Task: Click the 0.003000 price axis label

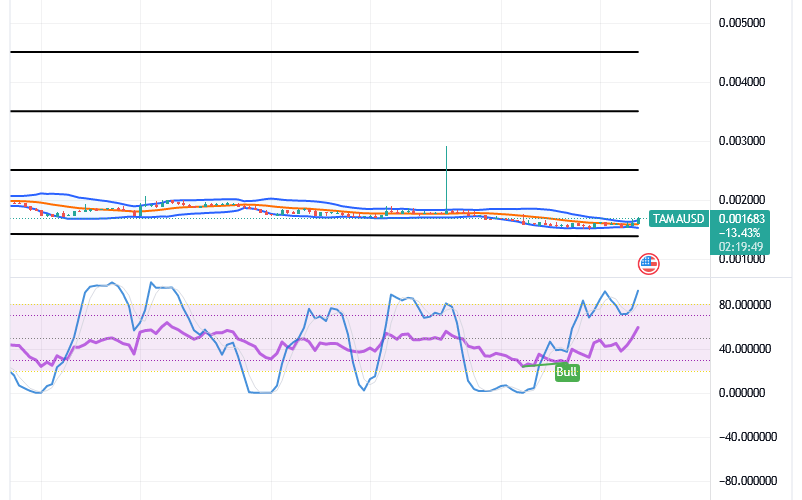Action: point(742,141)
